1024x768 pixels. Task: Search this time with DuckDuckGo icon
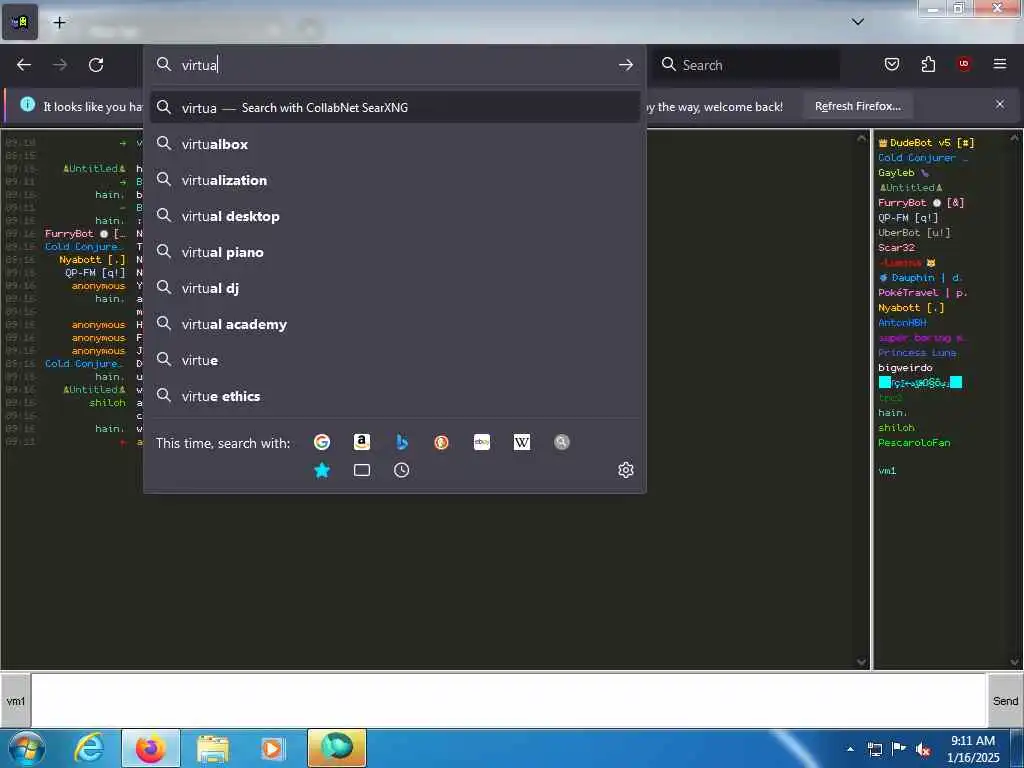point(441,442)
